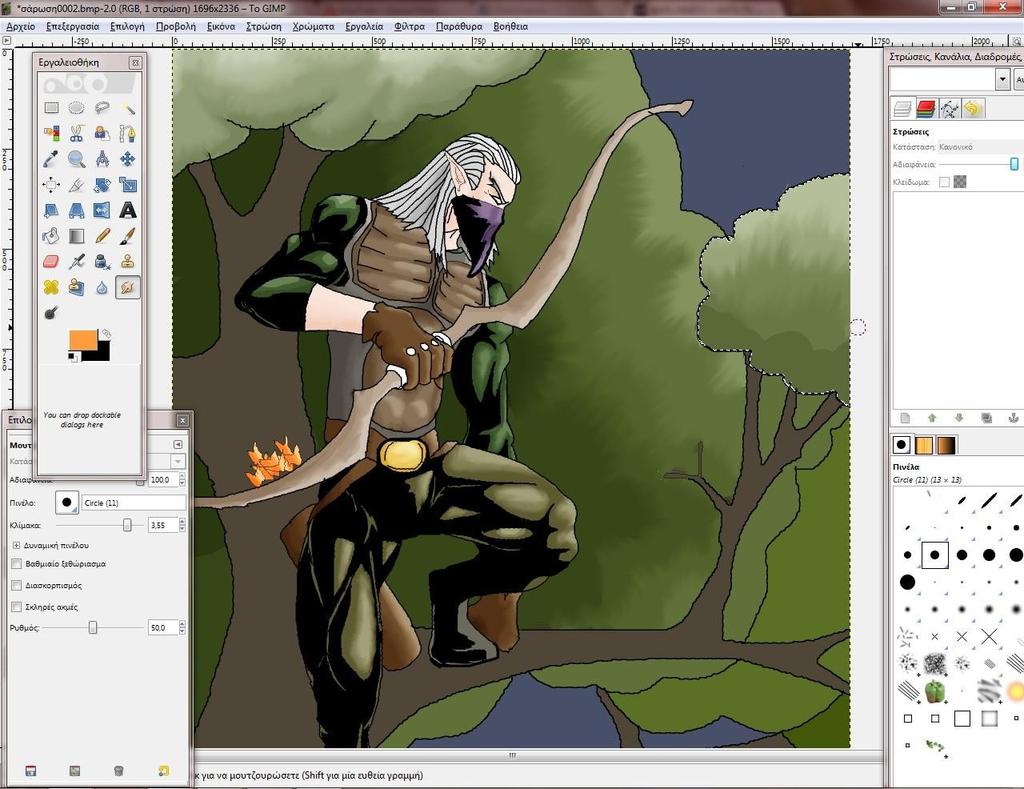Select the Move tool

coord(128,159)
